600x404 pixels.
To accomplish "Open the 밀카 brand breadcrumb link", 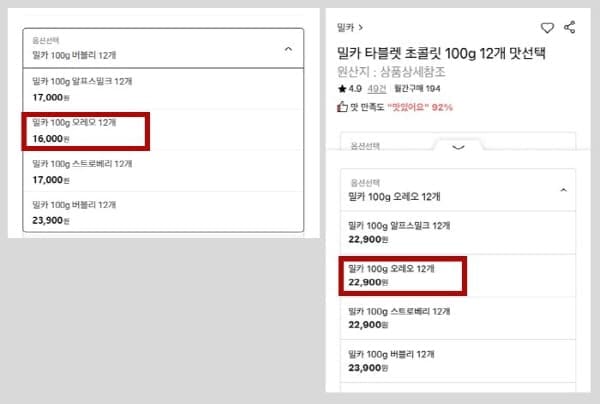I will click(x=350, y=28).
